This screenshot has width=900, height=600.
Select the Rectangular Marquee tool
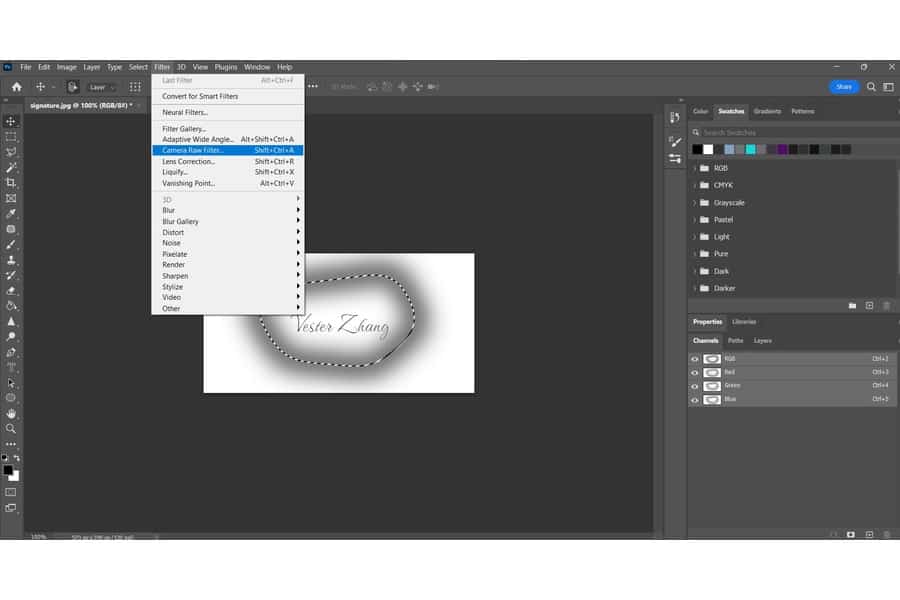coord(11,137)
